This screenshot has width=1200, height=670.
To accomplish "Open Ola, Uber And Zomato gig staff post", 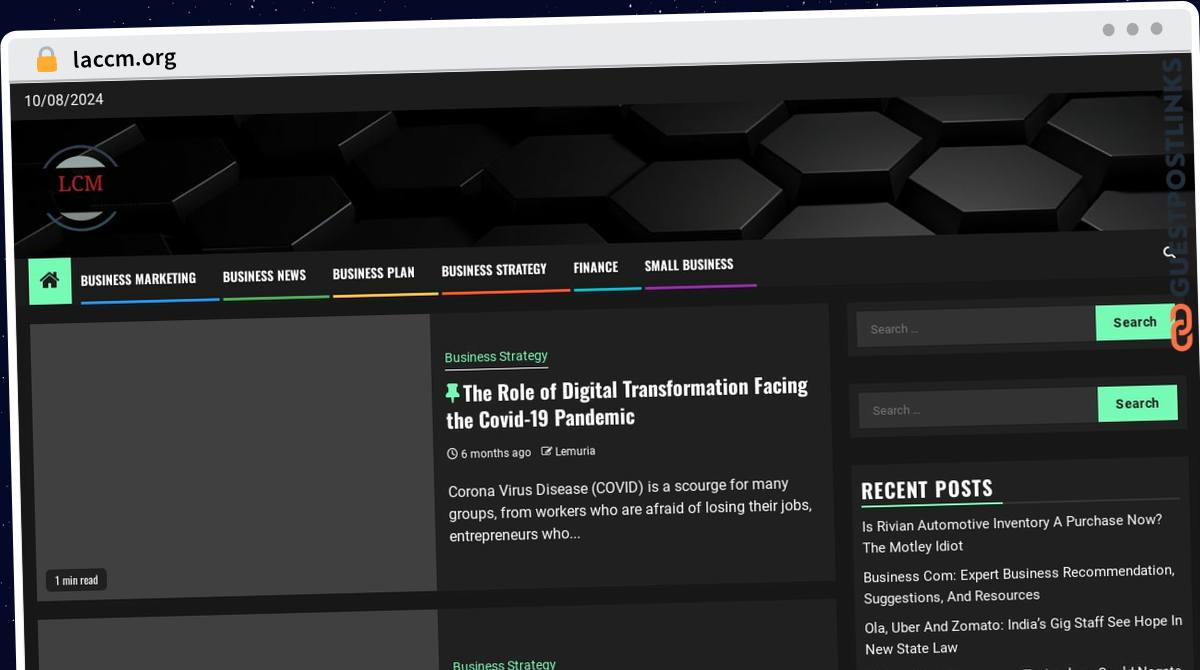I will point(1024,635).
